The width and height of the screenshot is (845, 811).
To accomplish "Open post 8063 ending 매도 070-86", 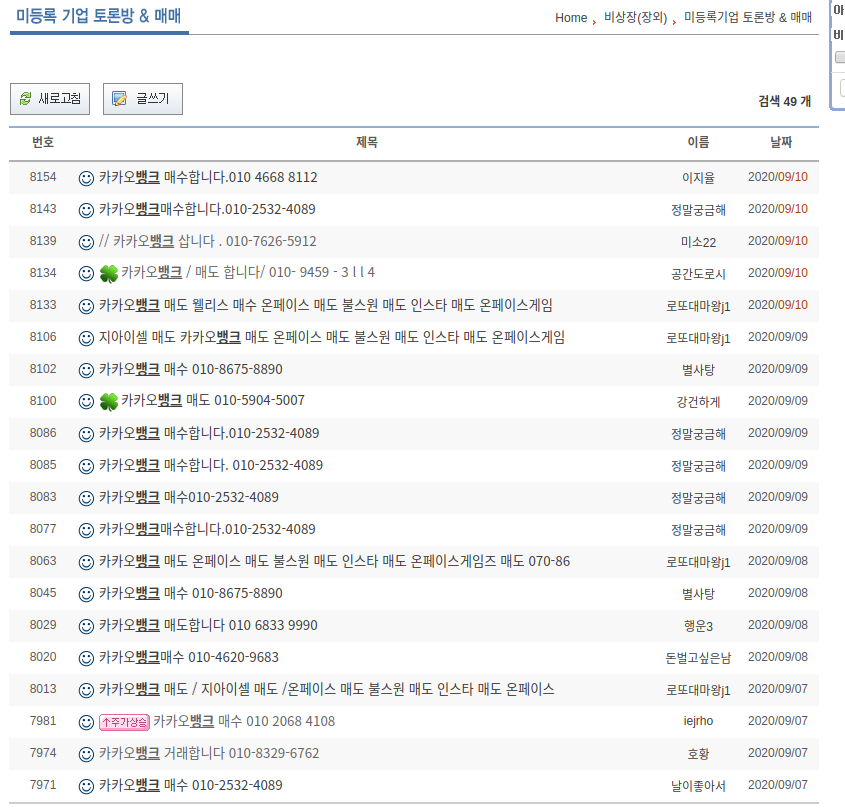I will pyautogui.click(x=334, y=562).
